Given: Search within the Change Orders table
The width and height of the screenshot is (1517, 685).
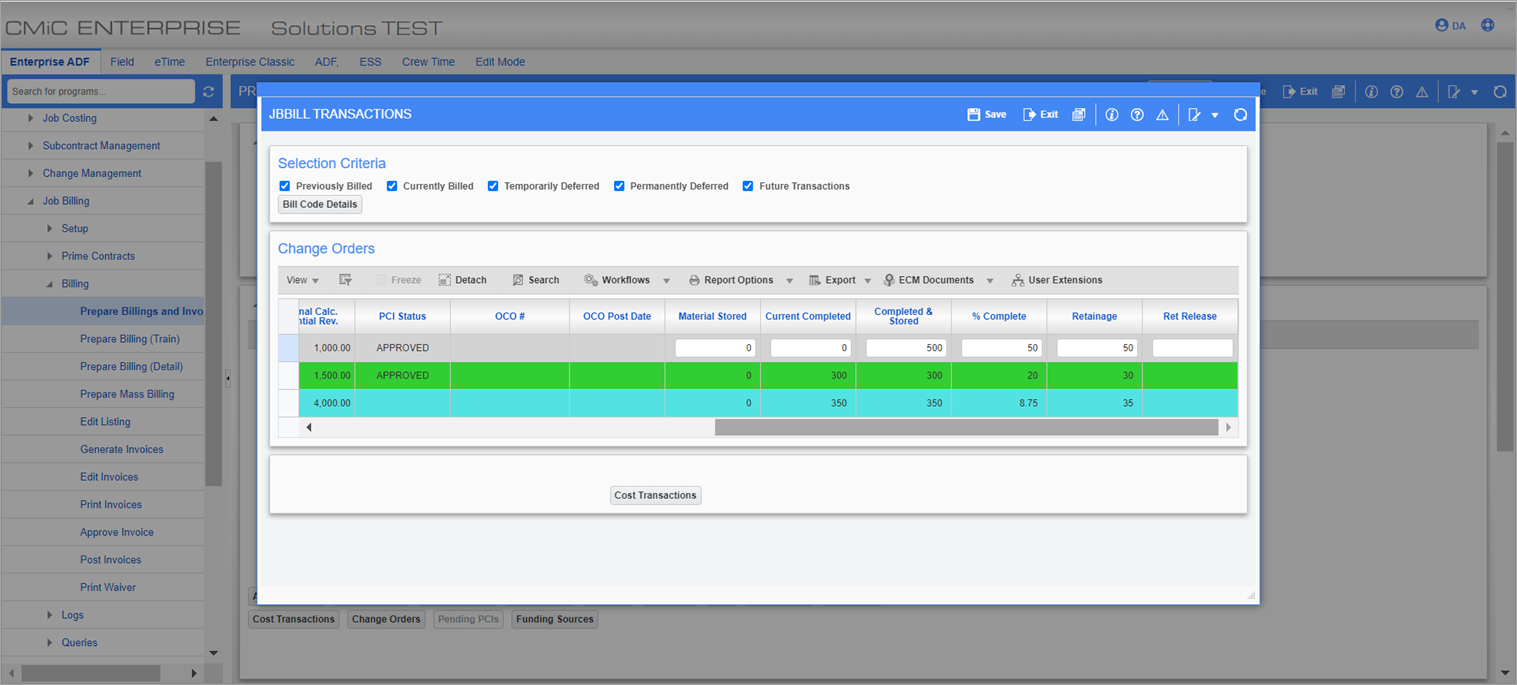Looking at the screenshot, I should click(535, 280).
